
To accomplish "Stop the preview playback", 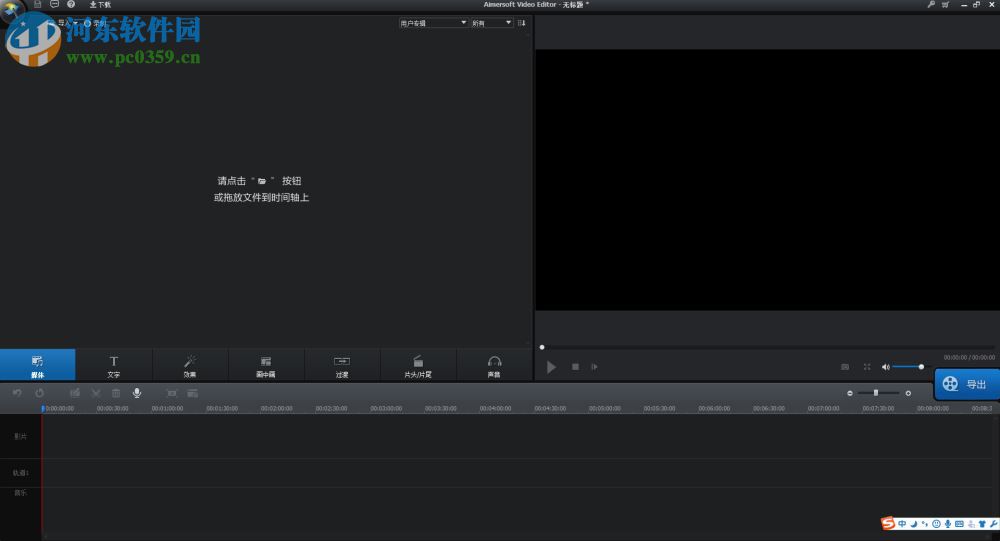I will 575,367.
